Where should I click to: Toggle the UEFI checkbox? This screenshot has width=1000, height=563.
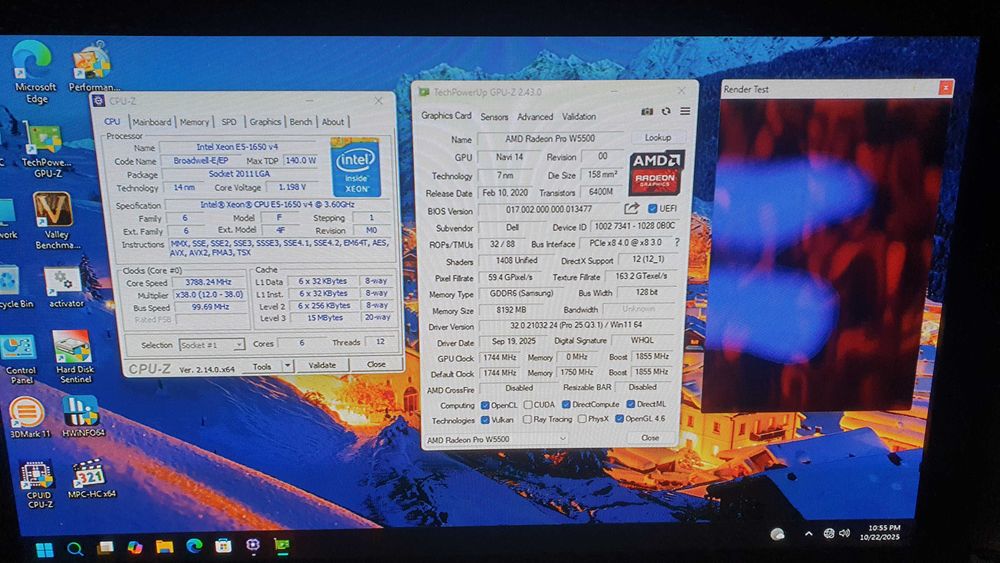pyautogui.click(x=652, y=208)
